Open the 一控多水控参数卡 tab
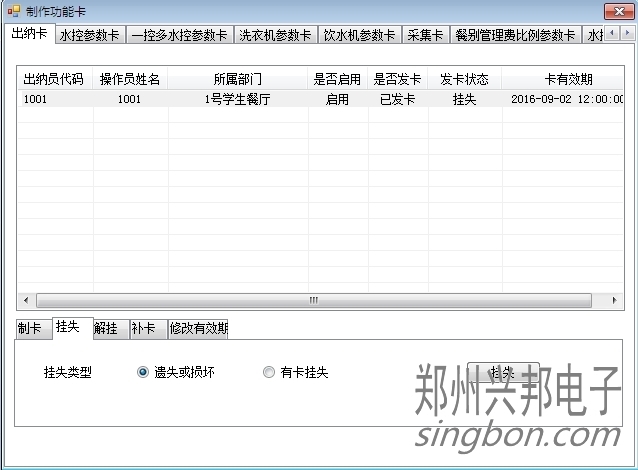638x470 pixels. point(180,35)
